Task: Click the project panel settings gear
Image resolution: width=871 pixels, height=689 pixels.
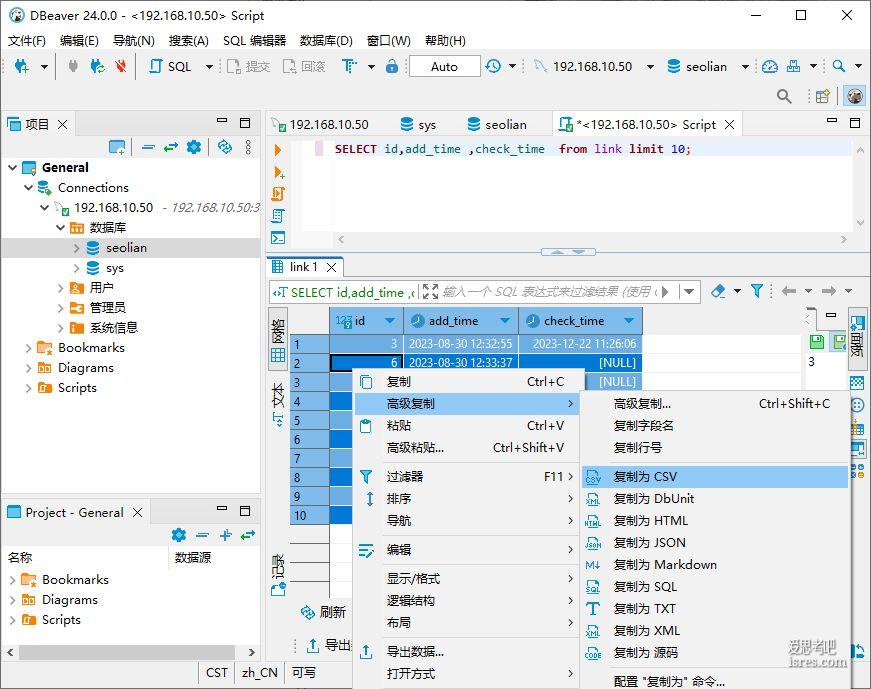Action: click(194, 147)
